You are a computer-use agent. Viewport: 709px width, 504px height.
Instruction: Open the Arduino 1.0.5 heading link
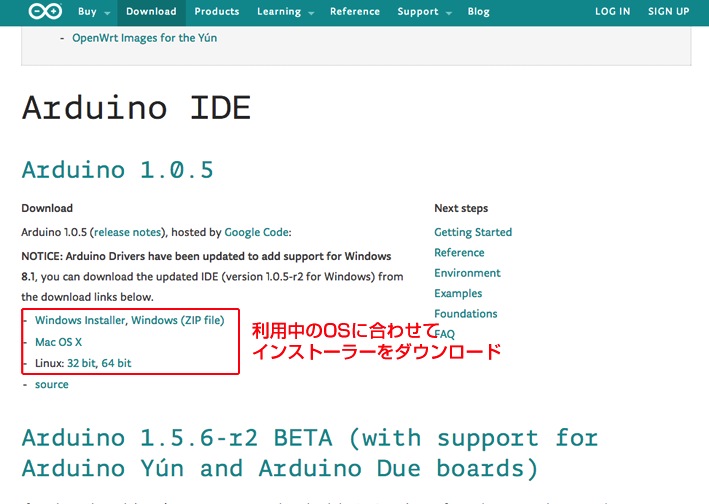(117, 170)
